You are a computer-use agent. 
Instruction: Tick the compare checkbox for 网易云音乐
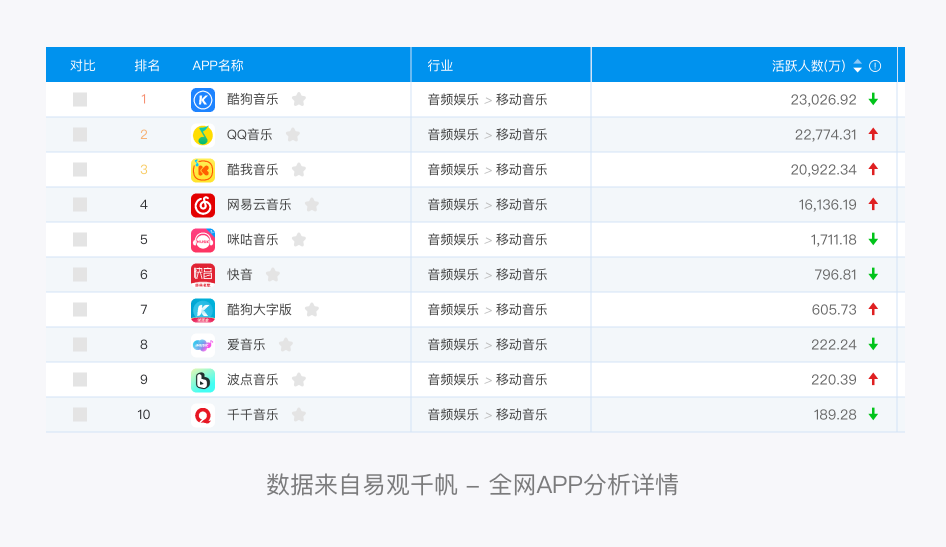pyautogui.click(x=80, y=205)
